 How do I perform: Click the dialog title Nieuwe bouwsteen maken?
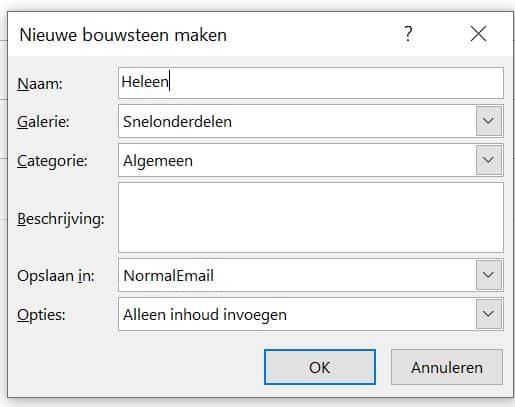(123, 35)
